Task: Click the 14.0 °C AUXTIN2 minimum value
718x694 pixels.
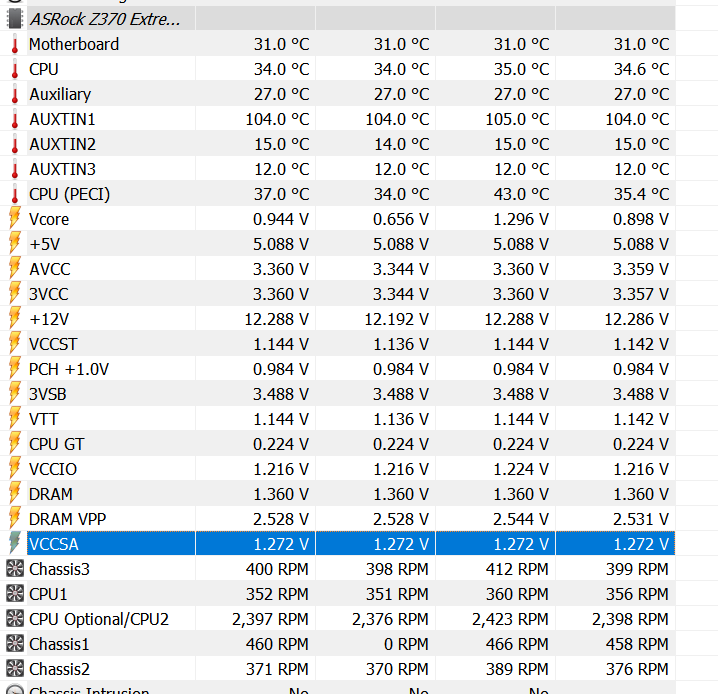Action: point(402,144)
